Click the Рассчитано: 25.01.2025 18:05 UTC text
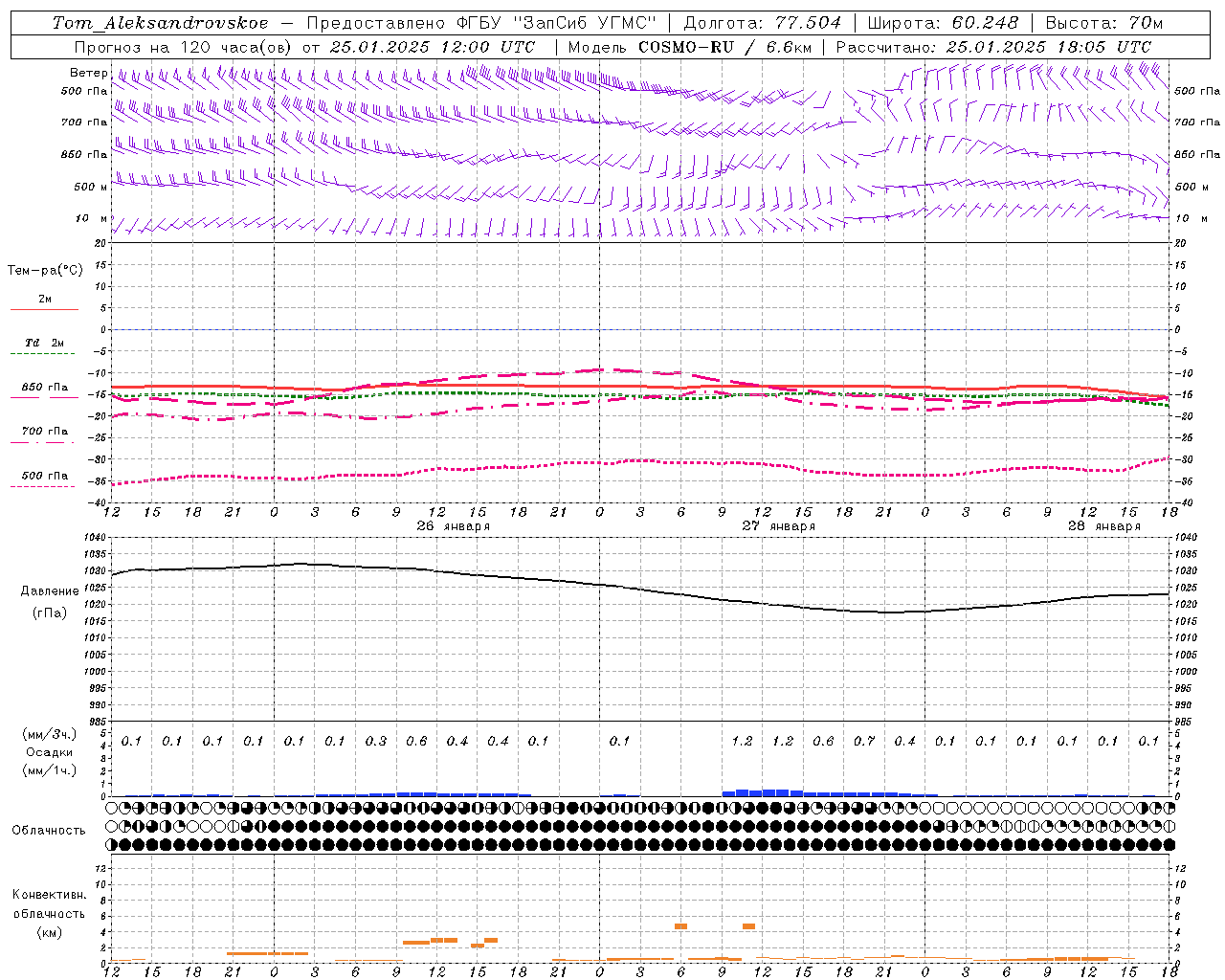 tap(993, 47)
